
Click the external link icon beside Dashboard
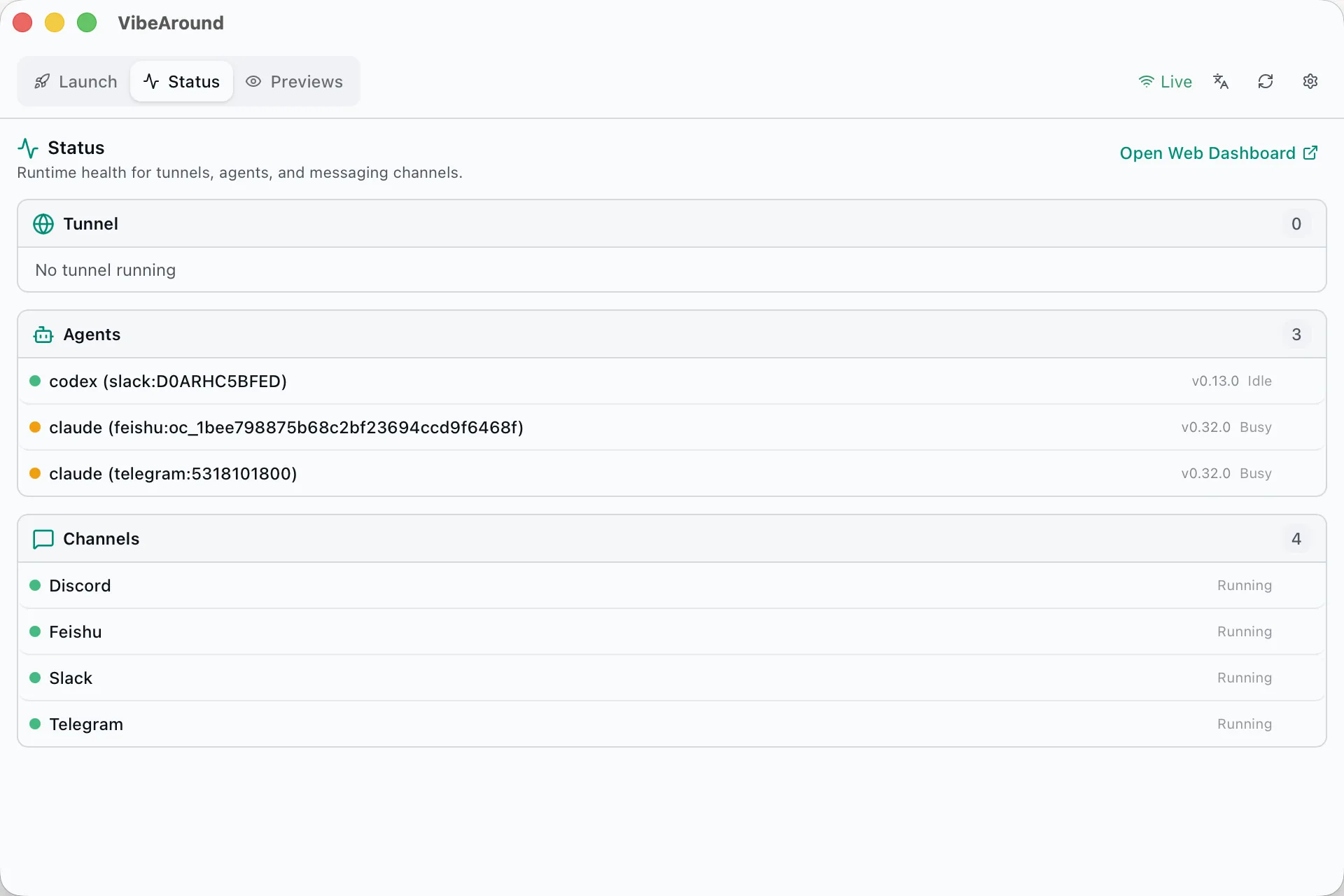(1310, 153)
